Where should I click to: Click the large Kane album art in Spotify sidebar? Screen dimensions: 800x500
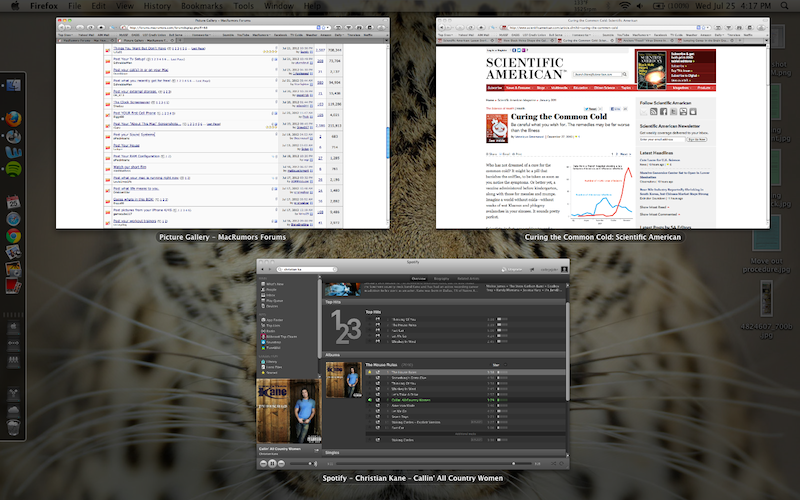click(x=289, y=411)
